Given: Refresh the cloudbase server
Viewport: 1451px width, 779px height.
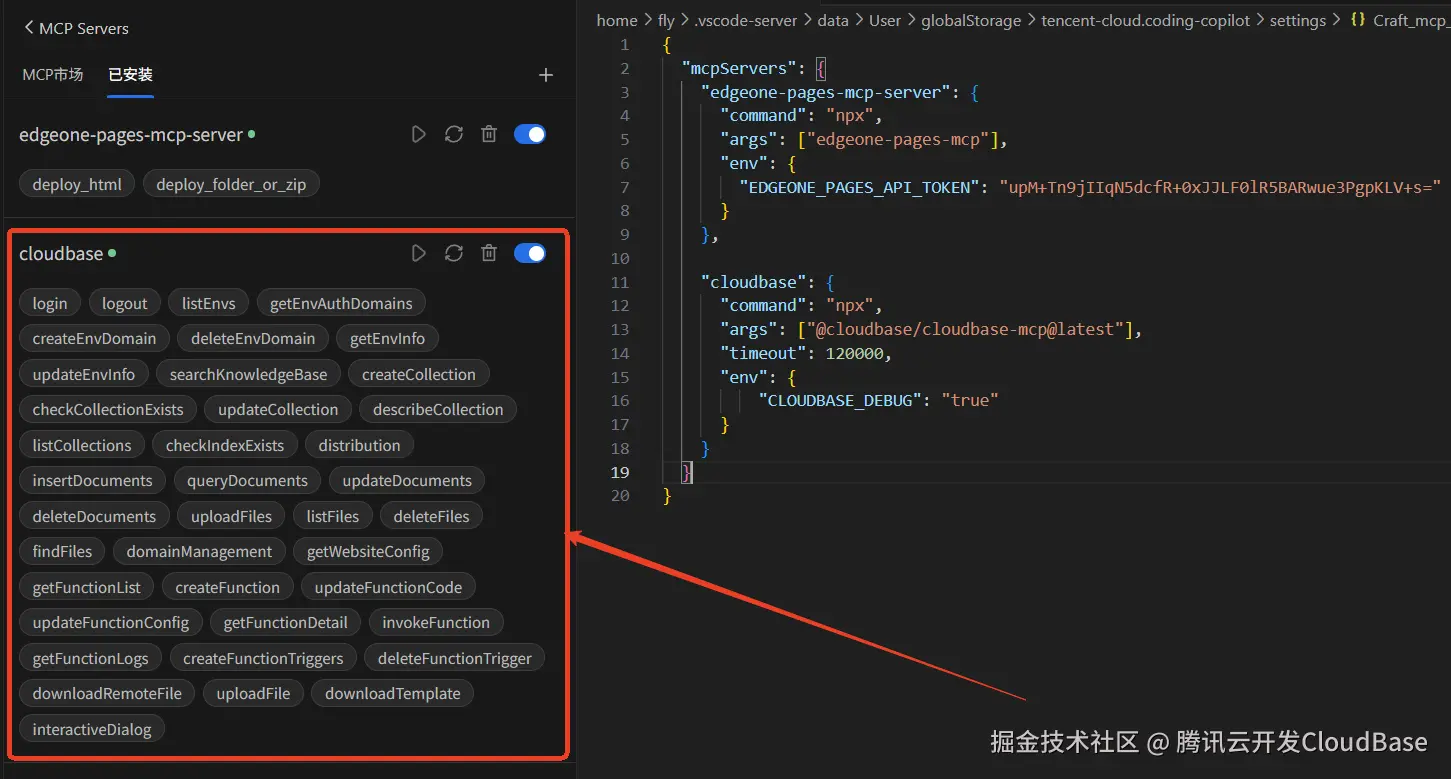Looking at the screenshot, I should pyautogui.click(x=453, y=253).
